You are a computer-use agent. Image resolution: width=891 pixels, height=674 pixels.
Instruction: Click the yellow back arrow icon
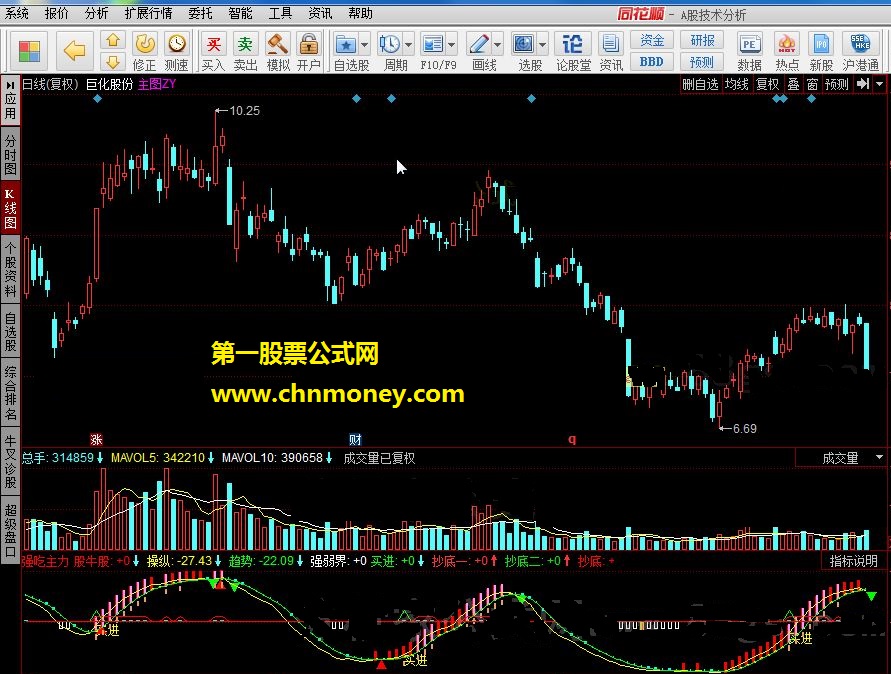coord(74,51)
